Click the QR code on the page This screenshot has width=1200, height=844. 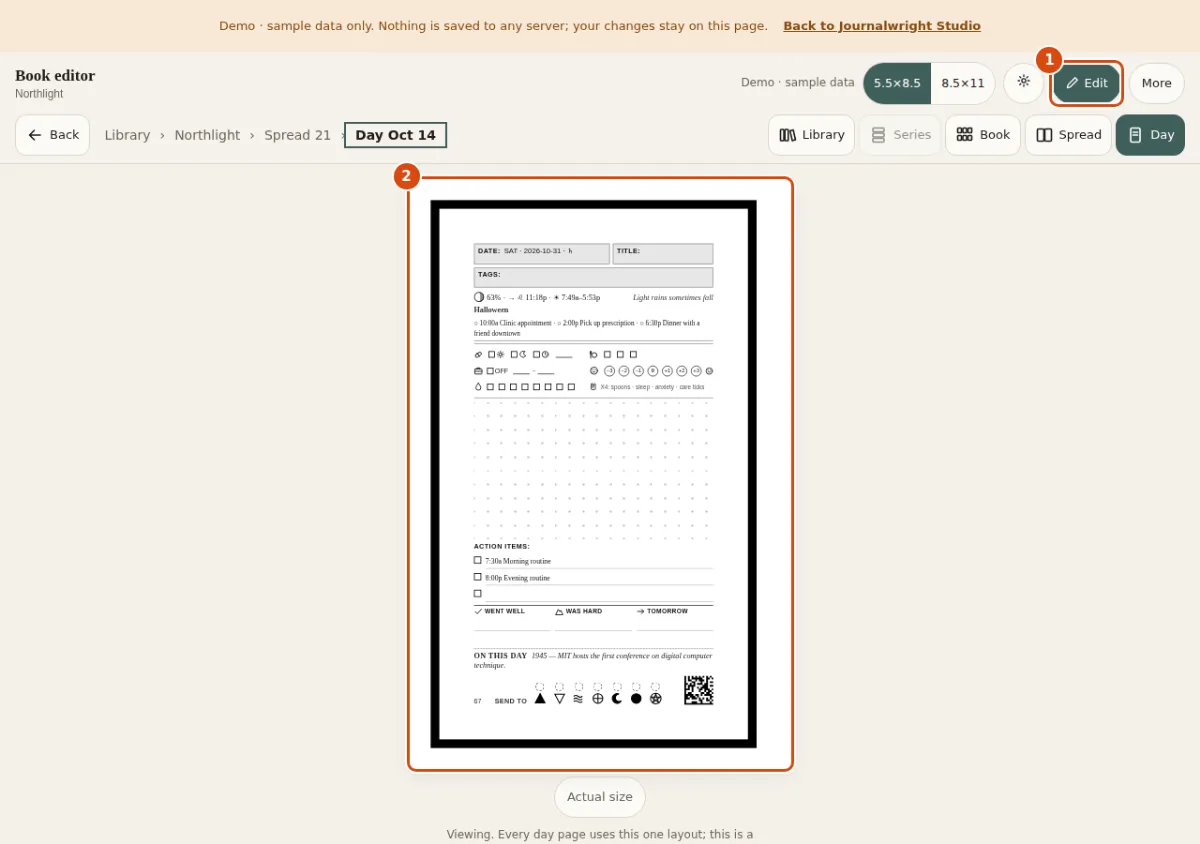tap(699, 690)
